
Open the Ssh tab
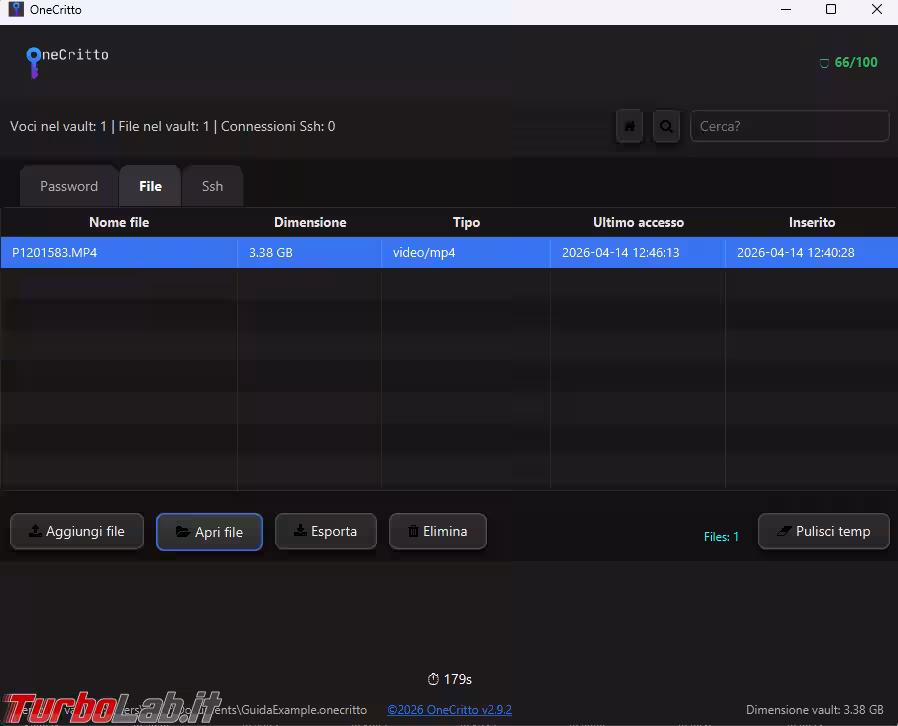[212, 186]
